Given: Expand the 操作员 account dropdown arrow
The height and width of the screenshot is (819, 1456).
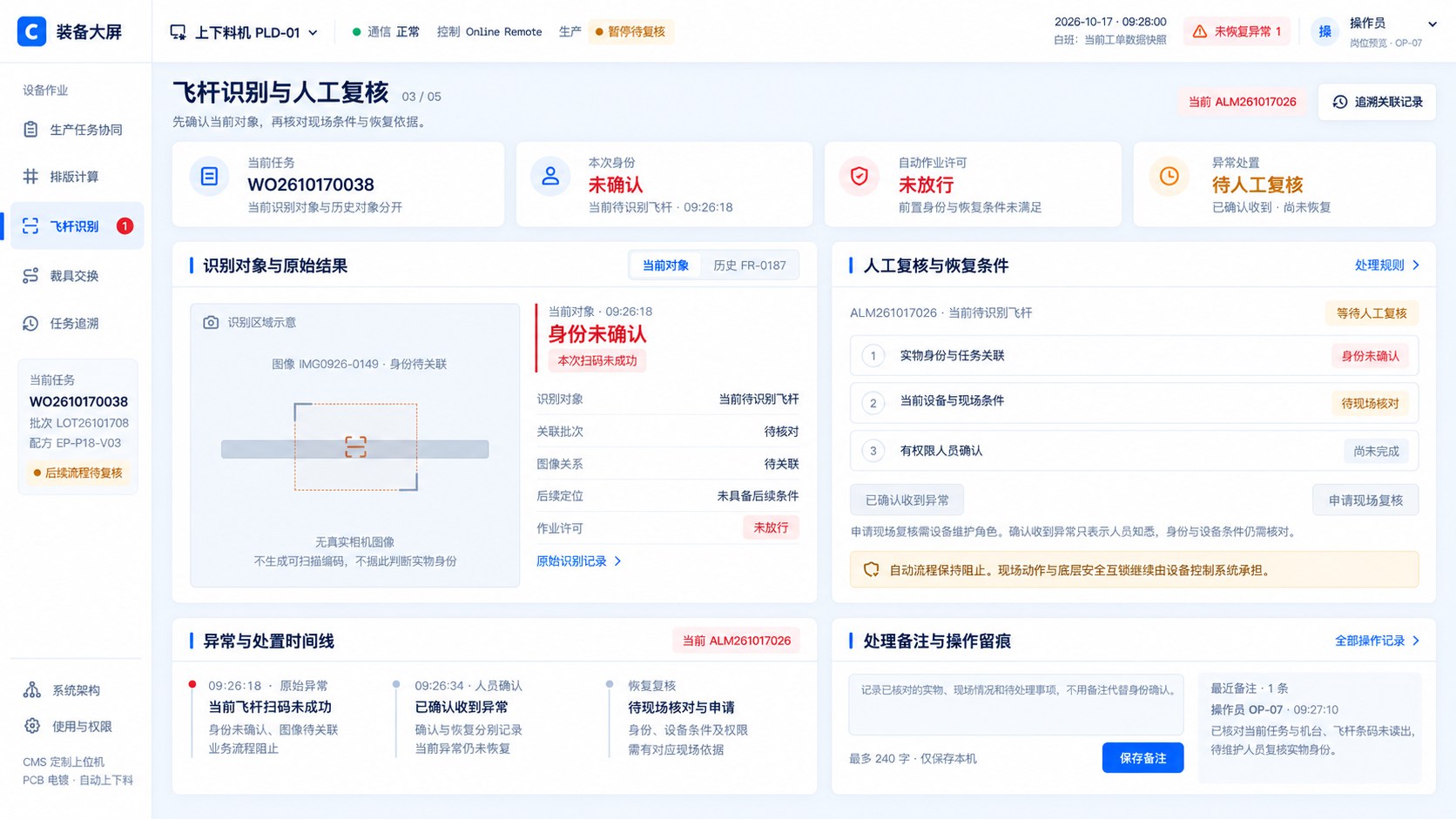Looking at the screenshot, I should coord(1432,24).
